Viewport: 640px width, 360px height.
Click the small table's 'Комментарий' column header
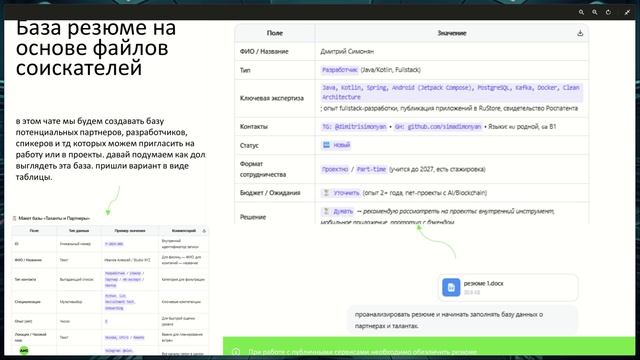184,231
